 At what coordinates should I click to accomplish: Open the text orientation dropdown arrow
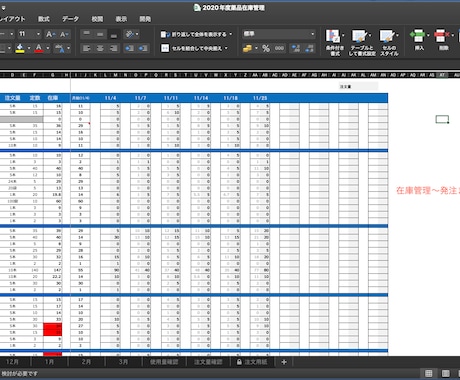coord(137,34)
